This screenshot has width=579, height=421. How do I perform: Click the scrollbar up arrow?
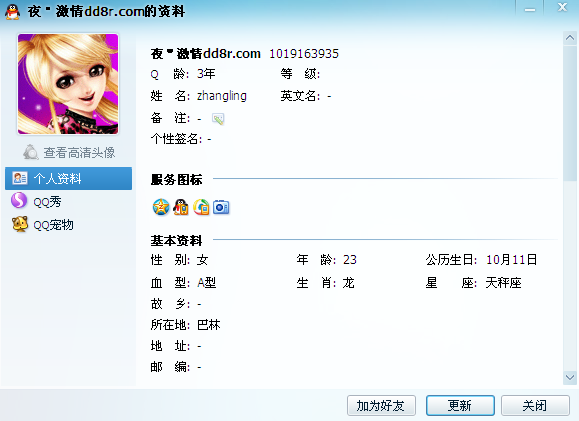(x=570, y=38)
